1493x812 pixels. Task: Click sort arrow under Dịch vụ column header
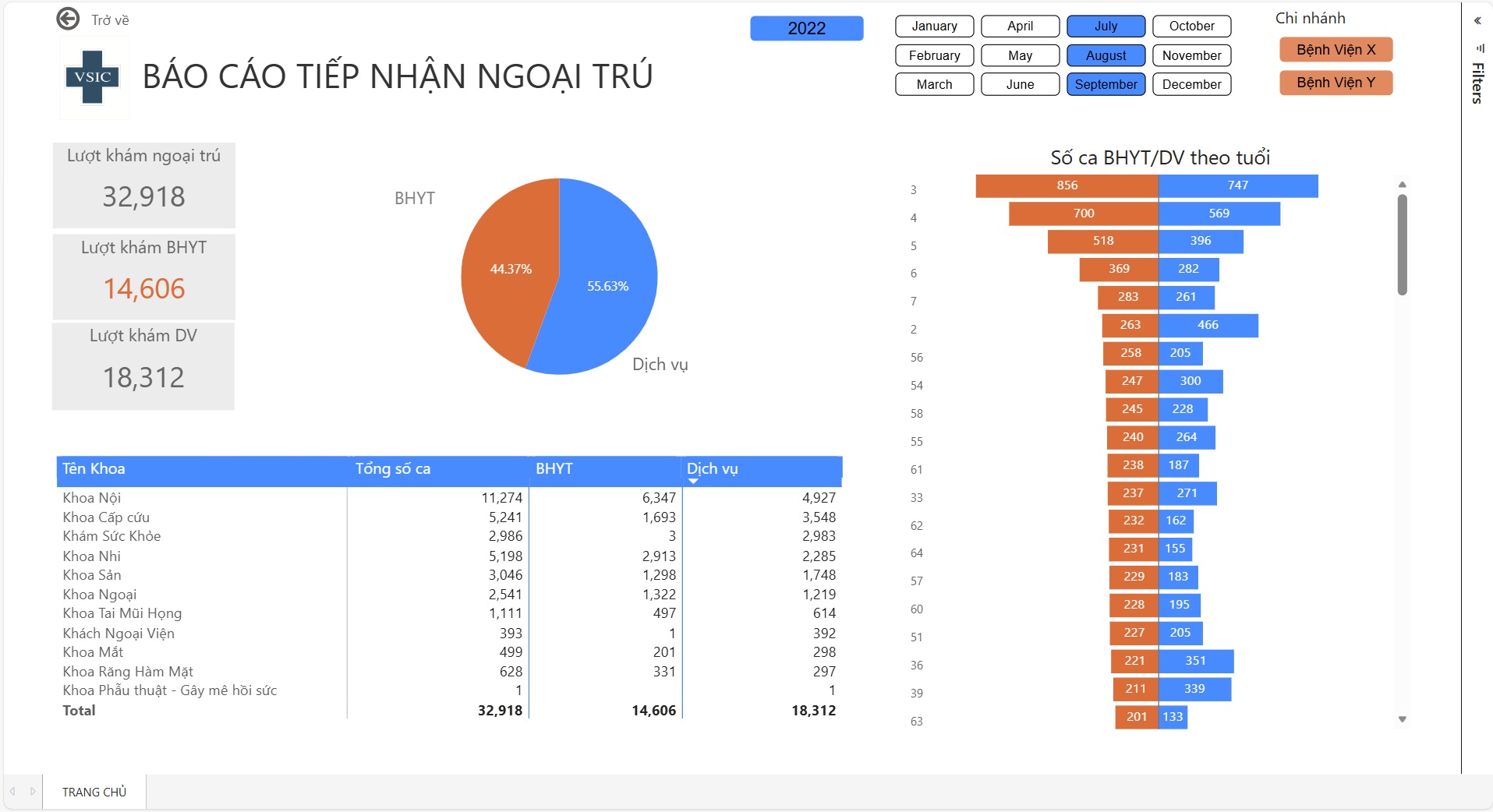tap(693, 482)
